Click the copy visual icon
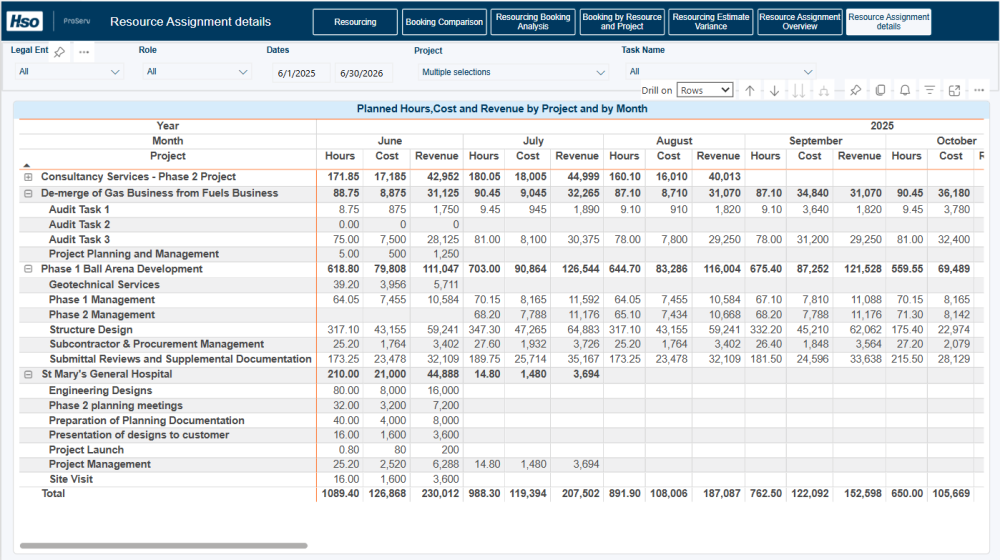The width and height of the screenshot is (1000, 560). [x=880, y=90]
